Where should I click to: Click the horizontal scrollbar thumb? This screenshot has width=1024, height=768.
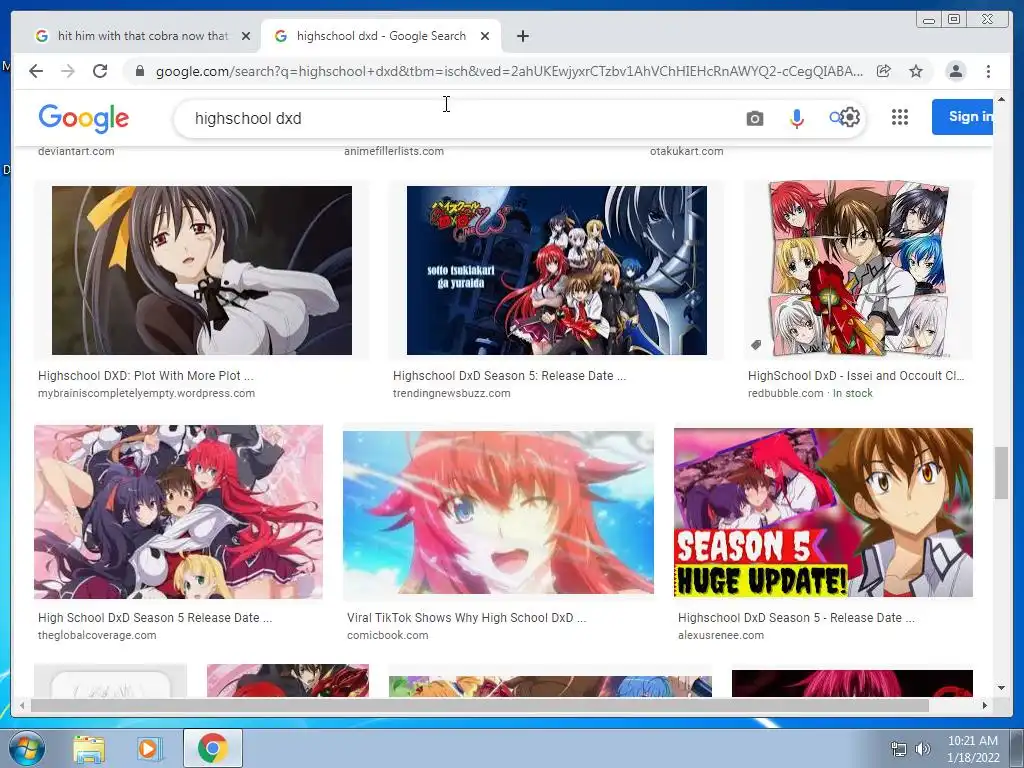(x=479, y=705)
